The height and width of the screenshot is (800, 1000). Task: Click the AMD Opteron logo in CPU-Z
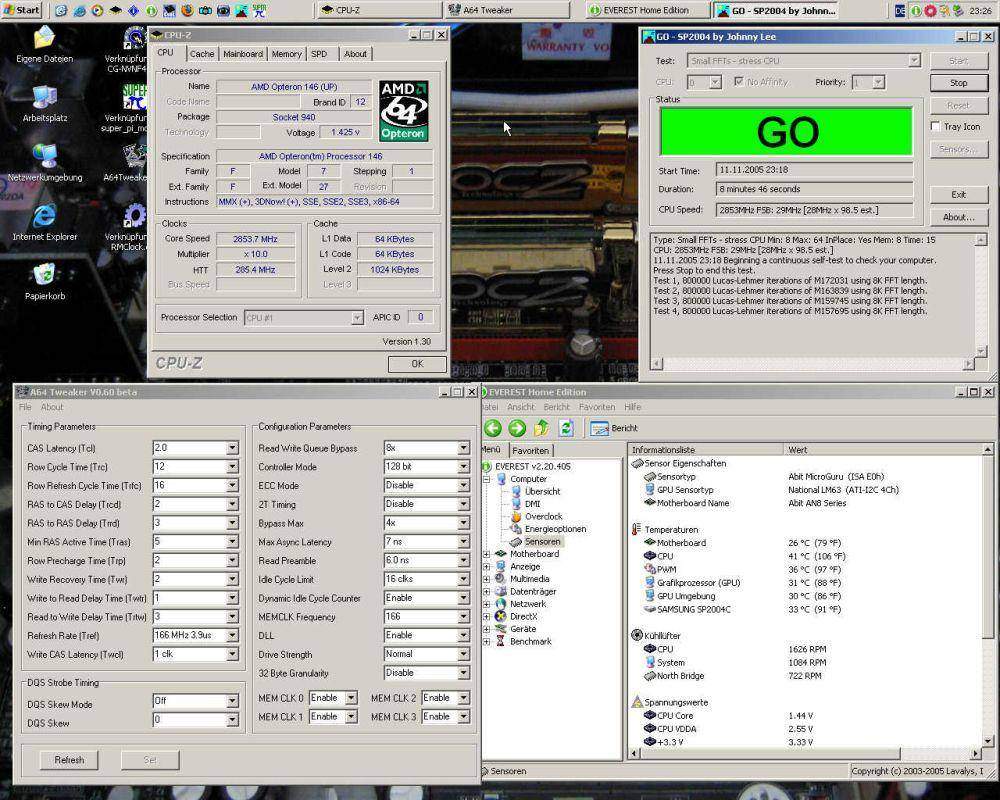tap(403, 110)
